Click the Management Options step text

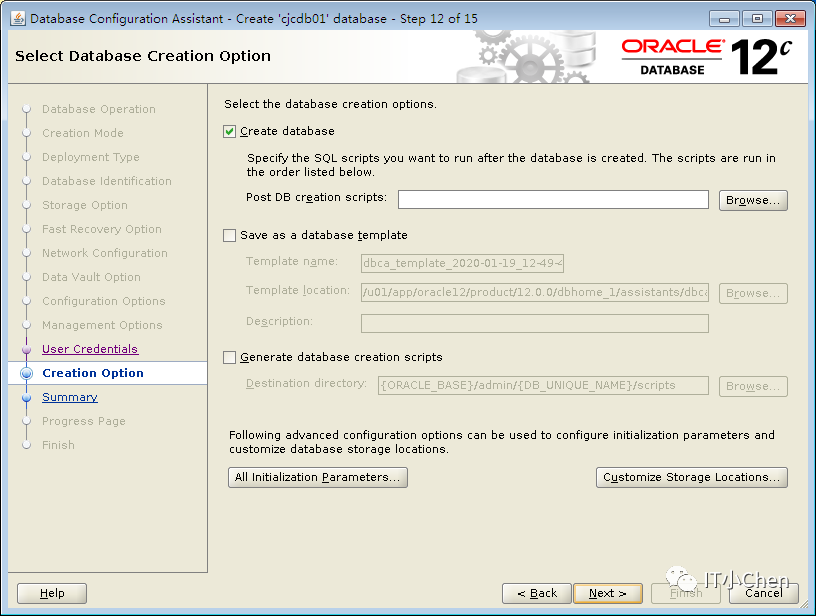pos(102,325)
